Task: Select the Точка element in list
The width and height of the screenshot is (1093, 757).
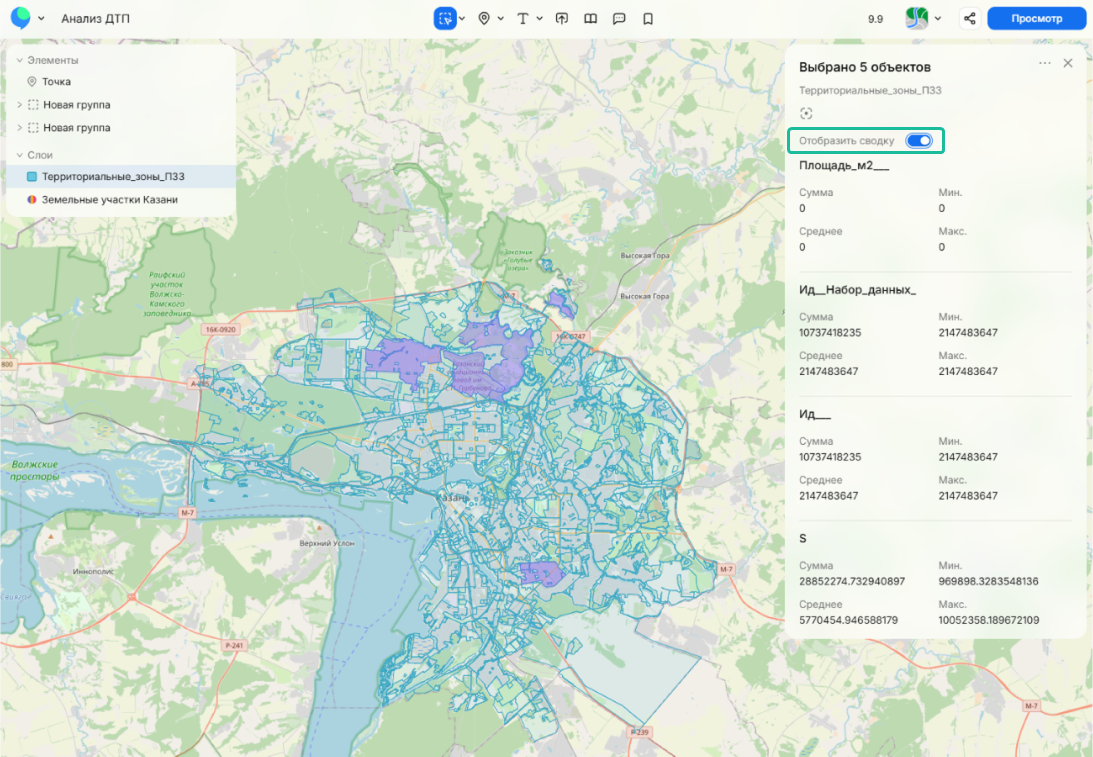Action: click(x=56, y=82)
